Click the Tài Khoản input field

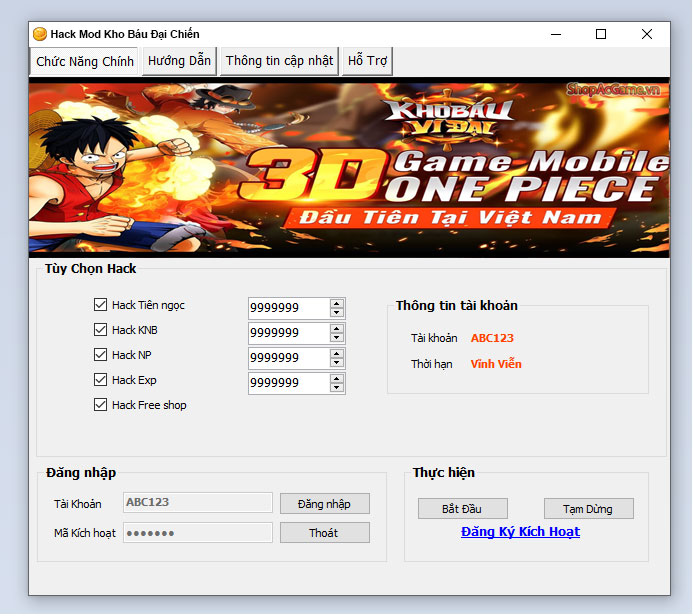tap(198, 502)
